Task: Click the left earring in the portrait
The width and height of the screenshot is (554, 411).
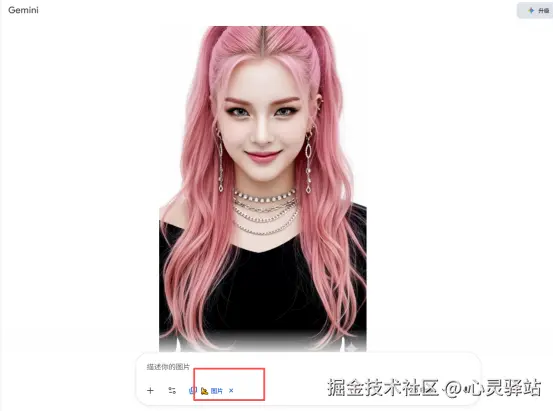Action: coord(220,160)
